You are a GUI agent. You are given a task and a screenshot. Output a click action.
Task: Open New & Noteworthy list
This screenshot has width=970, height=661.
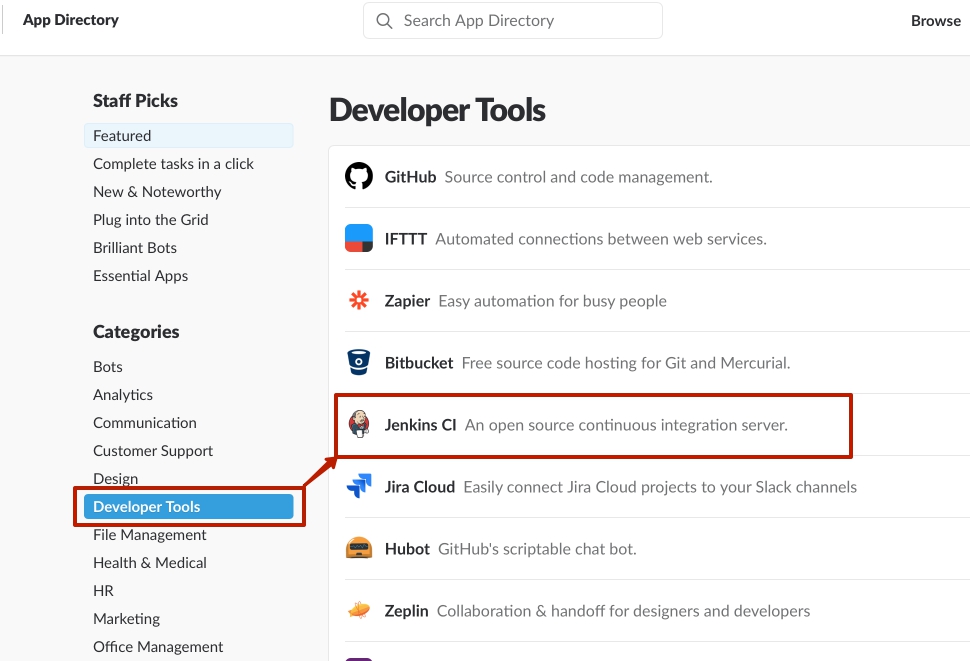[157, 192]
